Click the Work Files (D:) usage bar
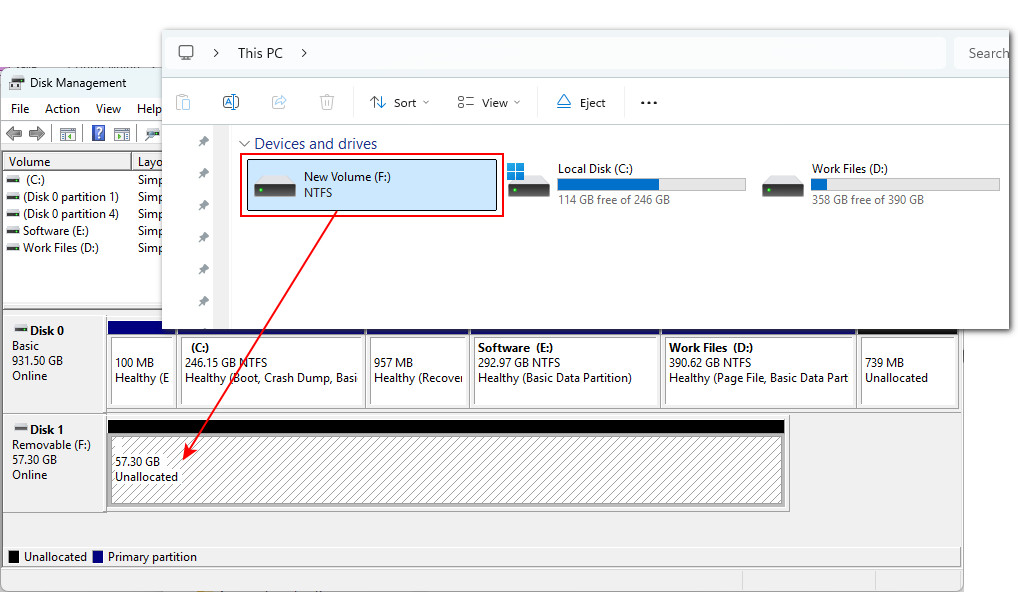1018x592 pixels. pos(905,184)
